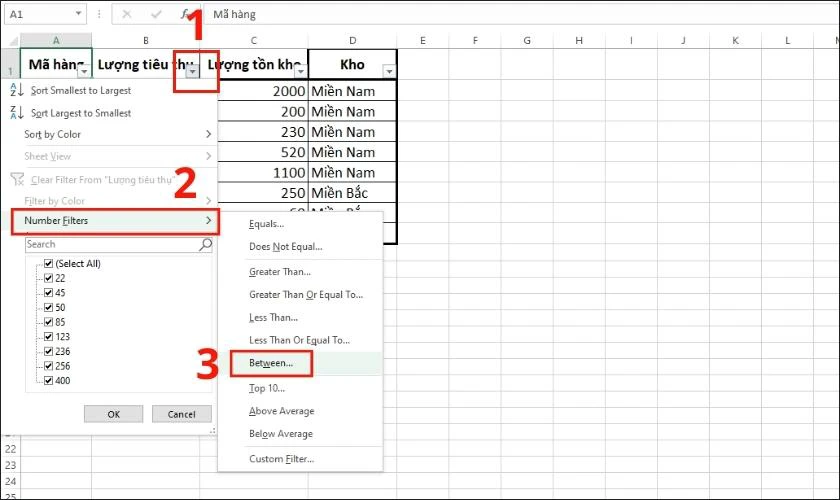Open the Lượng tiêu thụ filter dropdown
Screen dimensions: 840x500
pos(192,71)
